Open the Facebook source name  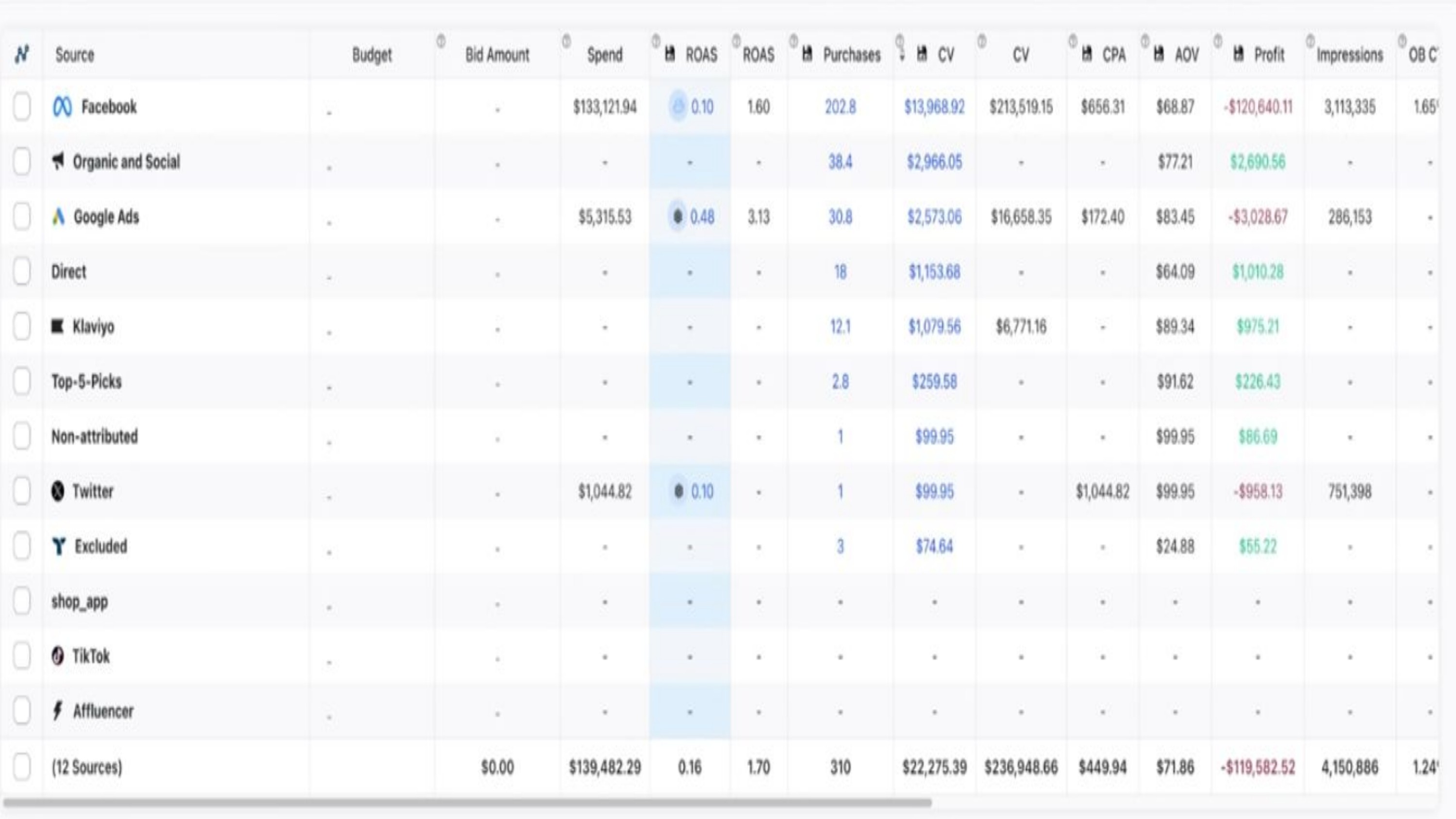pyautogui.click(x=109, y=107)
